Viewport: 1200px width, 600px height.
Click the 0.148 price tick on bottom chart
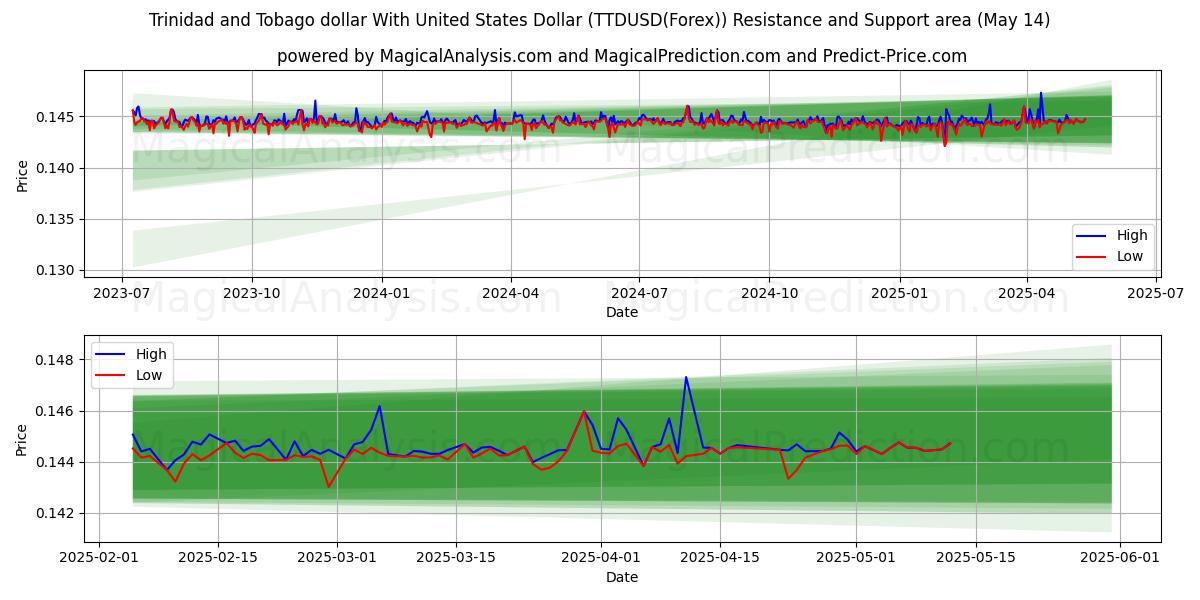[x=58, y=360]
